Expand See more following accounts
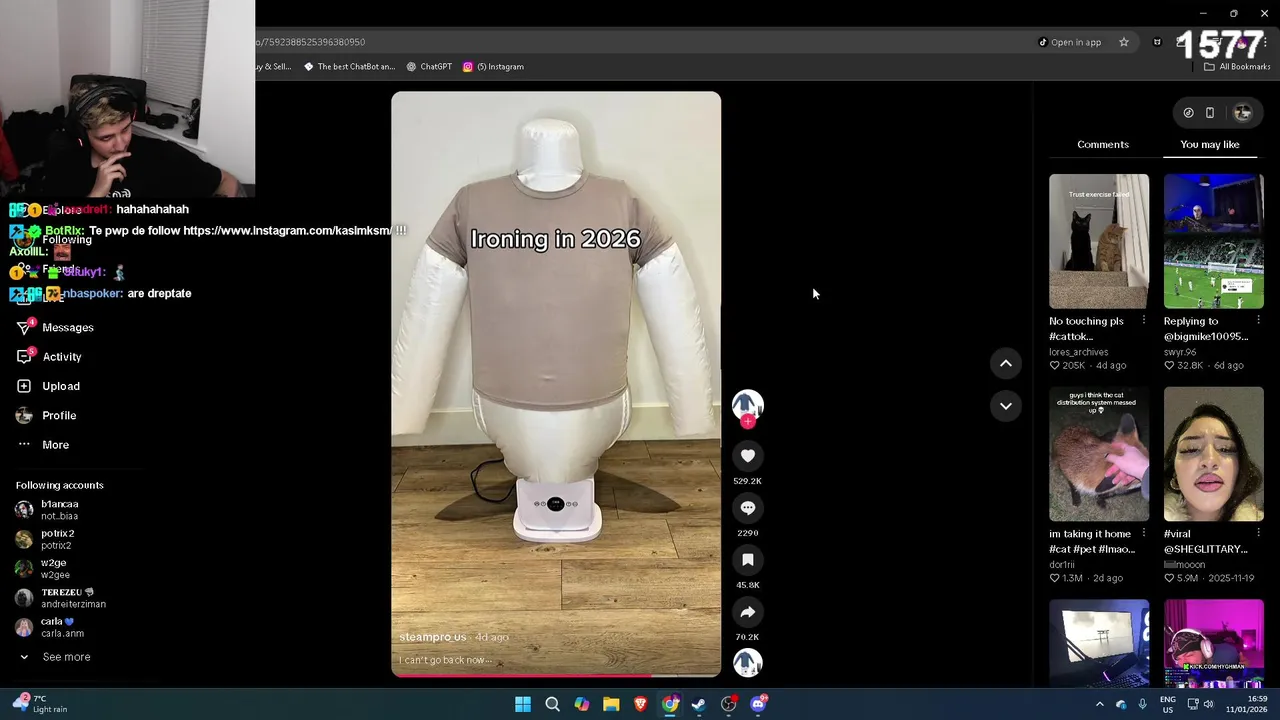The width and height of the screenshot is (1280, 720). click(x=55, y=657)
